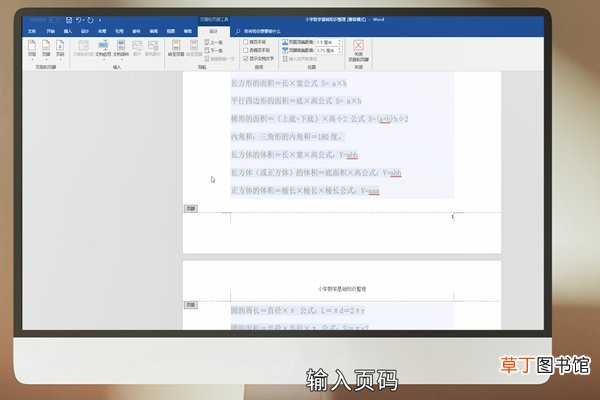Click the line '平行四边形的面积=底×高公式'

pyautogui.click(x=296, y=101)
